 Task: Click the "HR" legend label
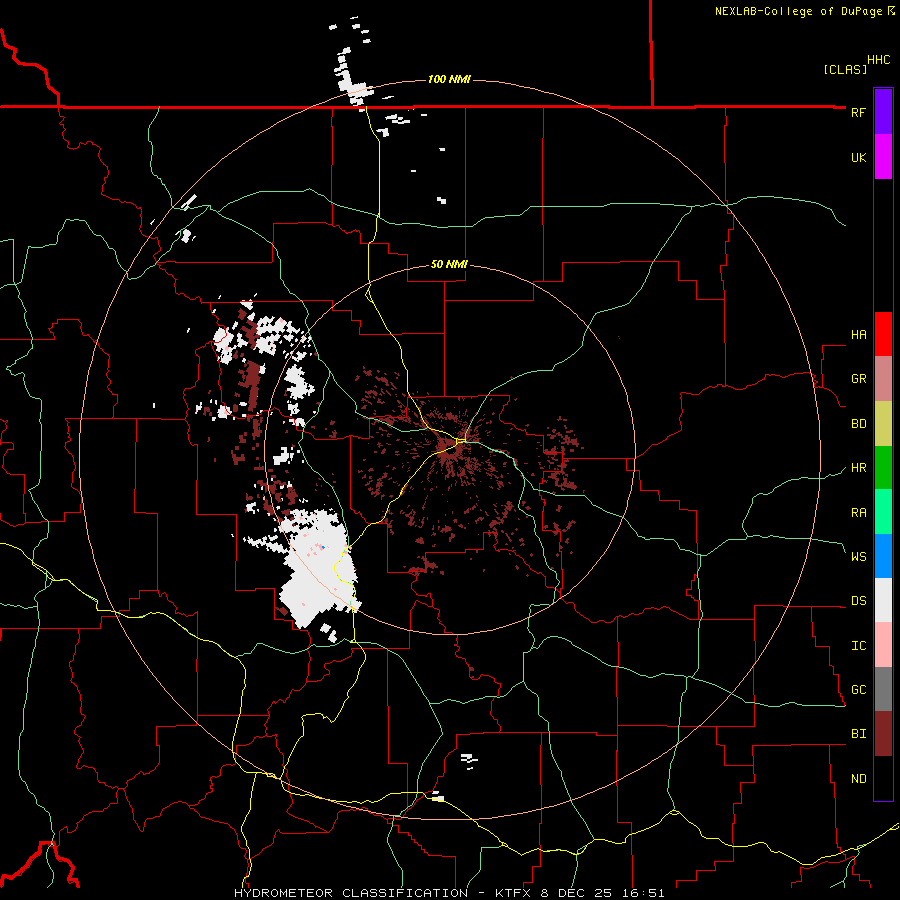tap(858, 468)
